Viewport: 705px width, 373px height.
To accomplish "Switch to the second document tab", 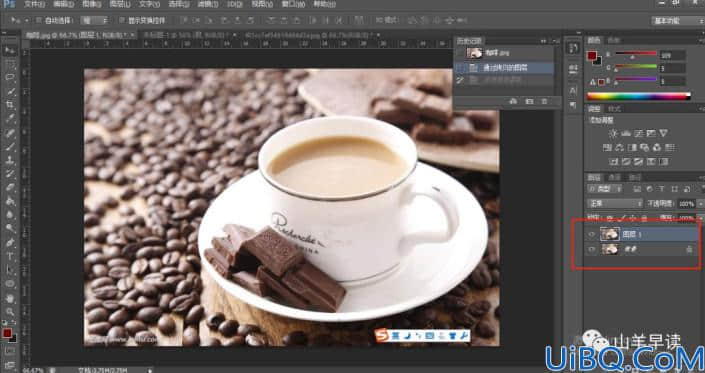I will [x=188, y=35].
